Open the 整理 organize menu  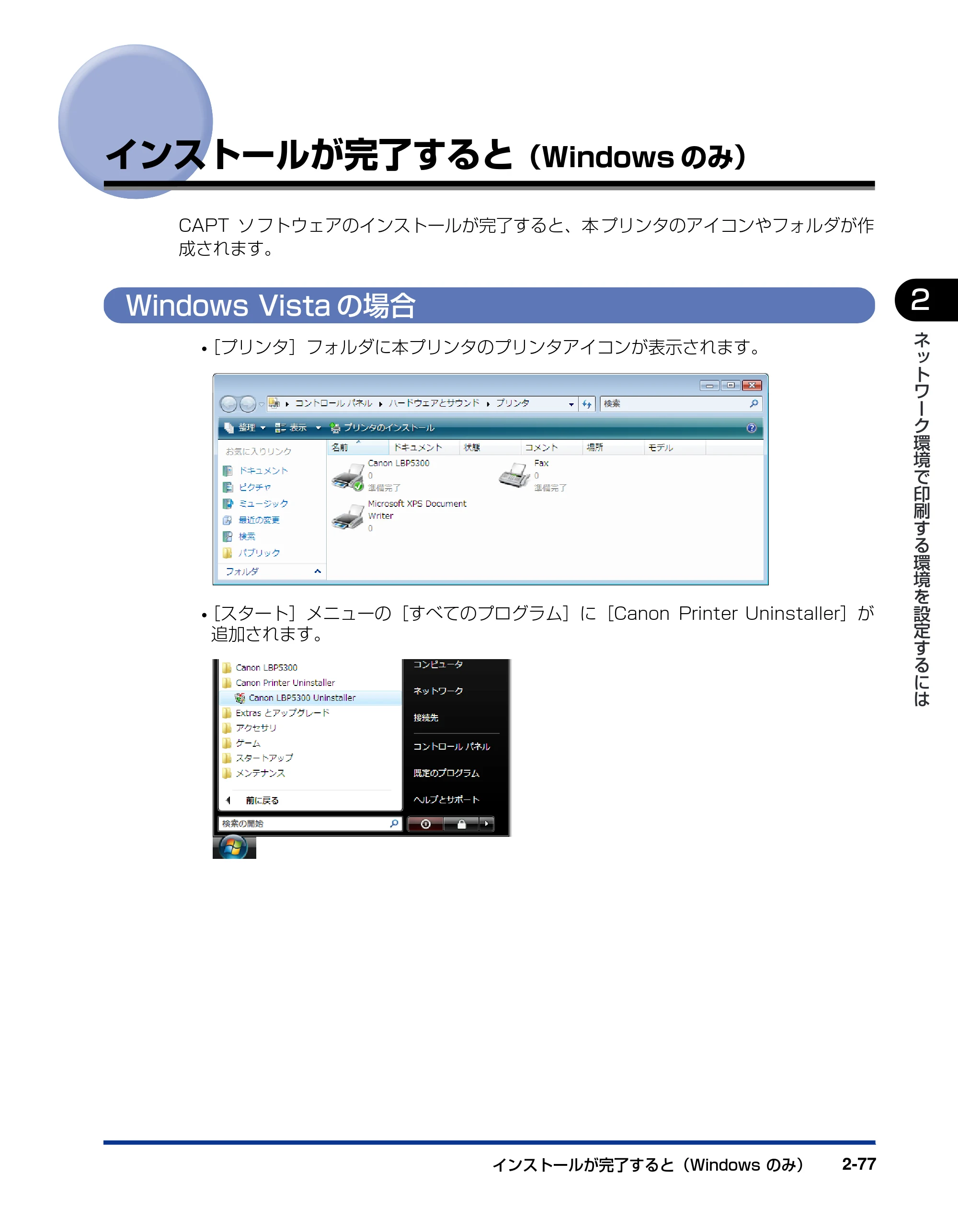click(245, 428)
